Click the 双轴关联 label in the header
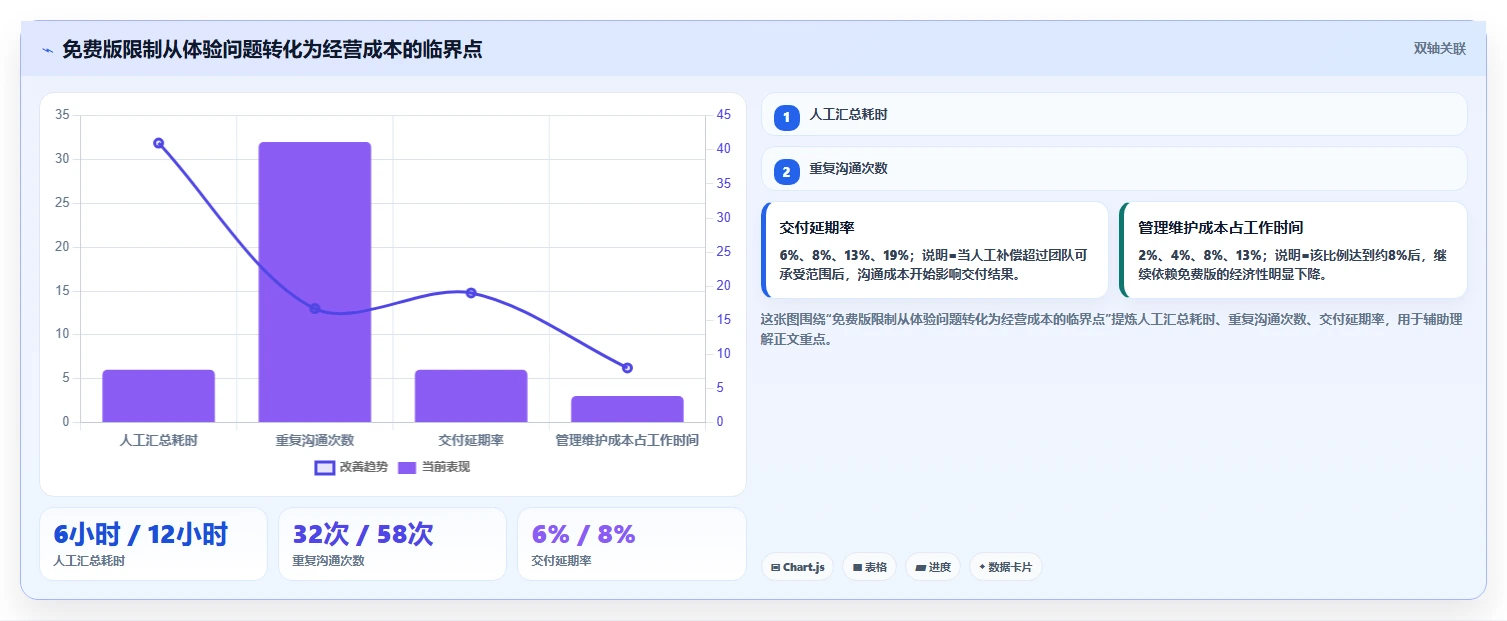This screenshot has width=1507, height=621. (x=1439, y=49)
